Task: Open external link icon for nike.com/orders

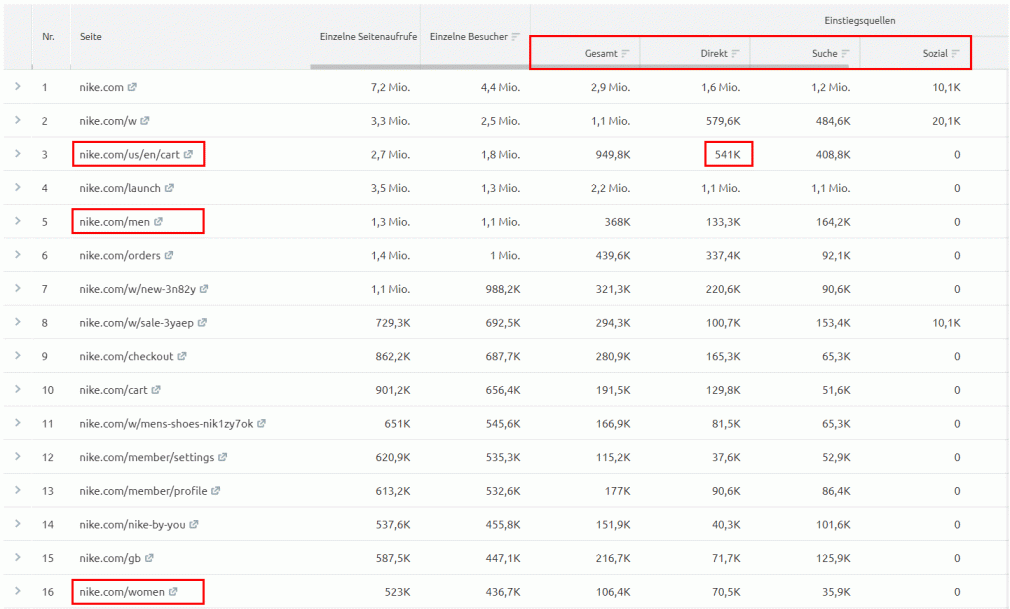Action: pyautogui.click(x=169, y=255)
